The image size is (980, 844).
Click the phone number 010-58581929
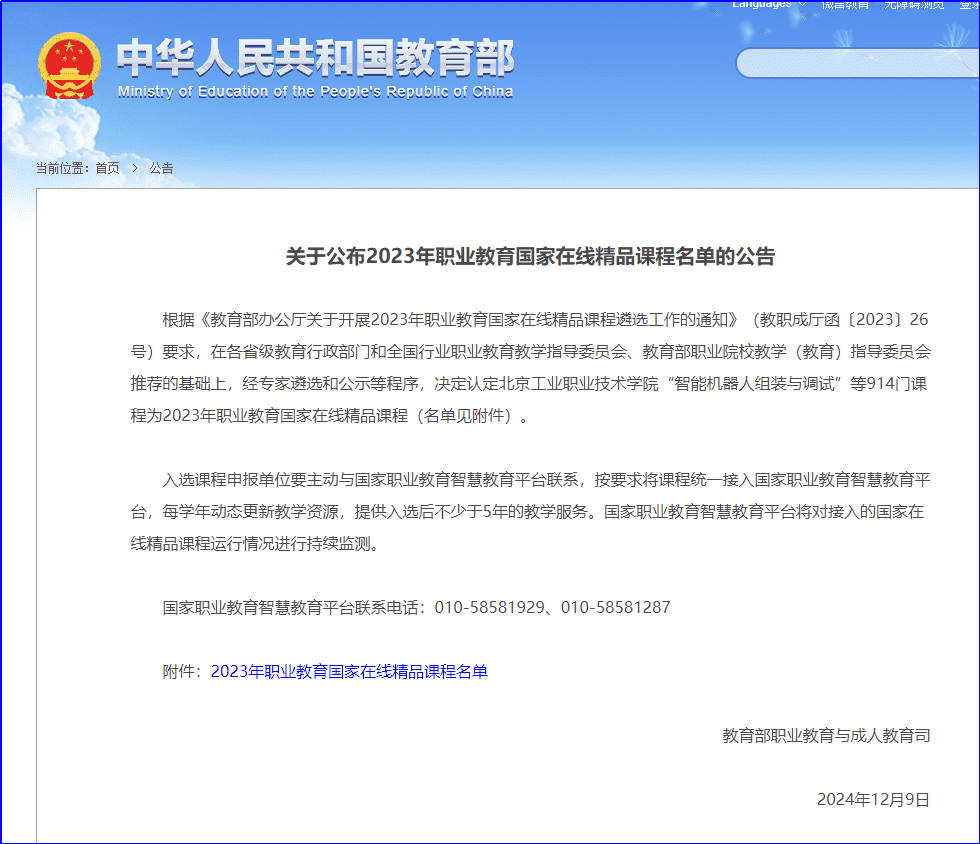coord(488,607)
